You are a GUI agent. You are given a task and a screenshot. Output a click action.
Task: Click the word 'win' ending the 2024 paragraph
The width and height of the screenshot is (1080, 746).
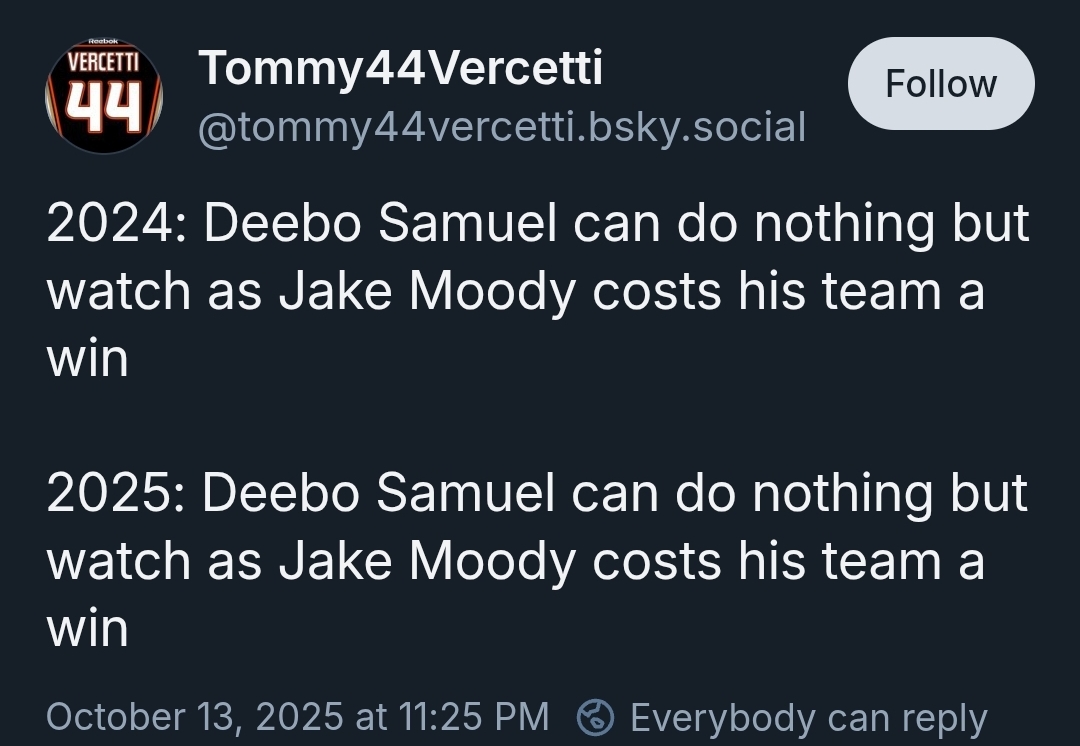click(x=88, y=360)
